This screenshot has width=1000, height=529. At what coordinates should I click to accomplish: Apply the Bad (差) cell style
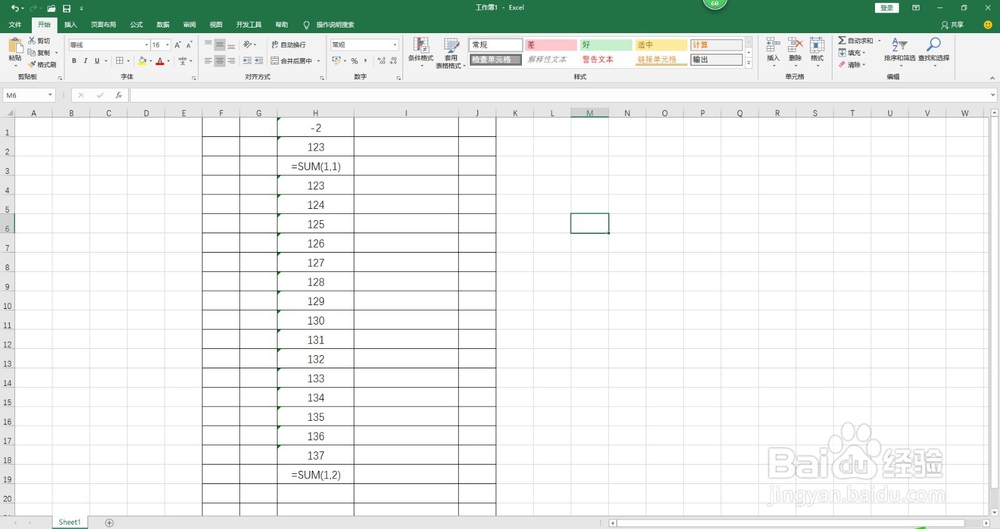tap(551, 45)
